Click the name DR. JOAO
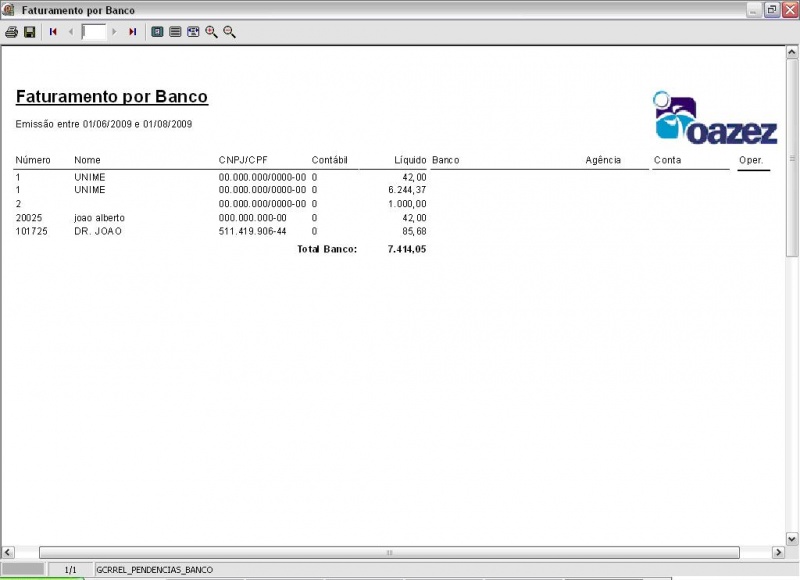Viewport: 800px width, 580px height. coord(98,232)
